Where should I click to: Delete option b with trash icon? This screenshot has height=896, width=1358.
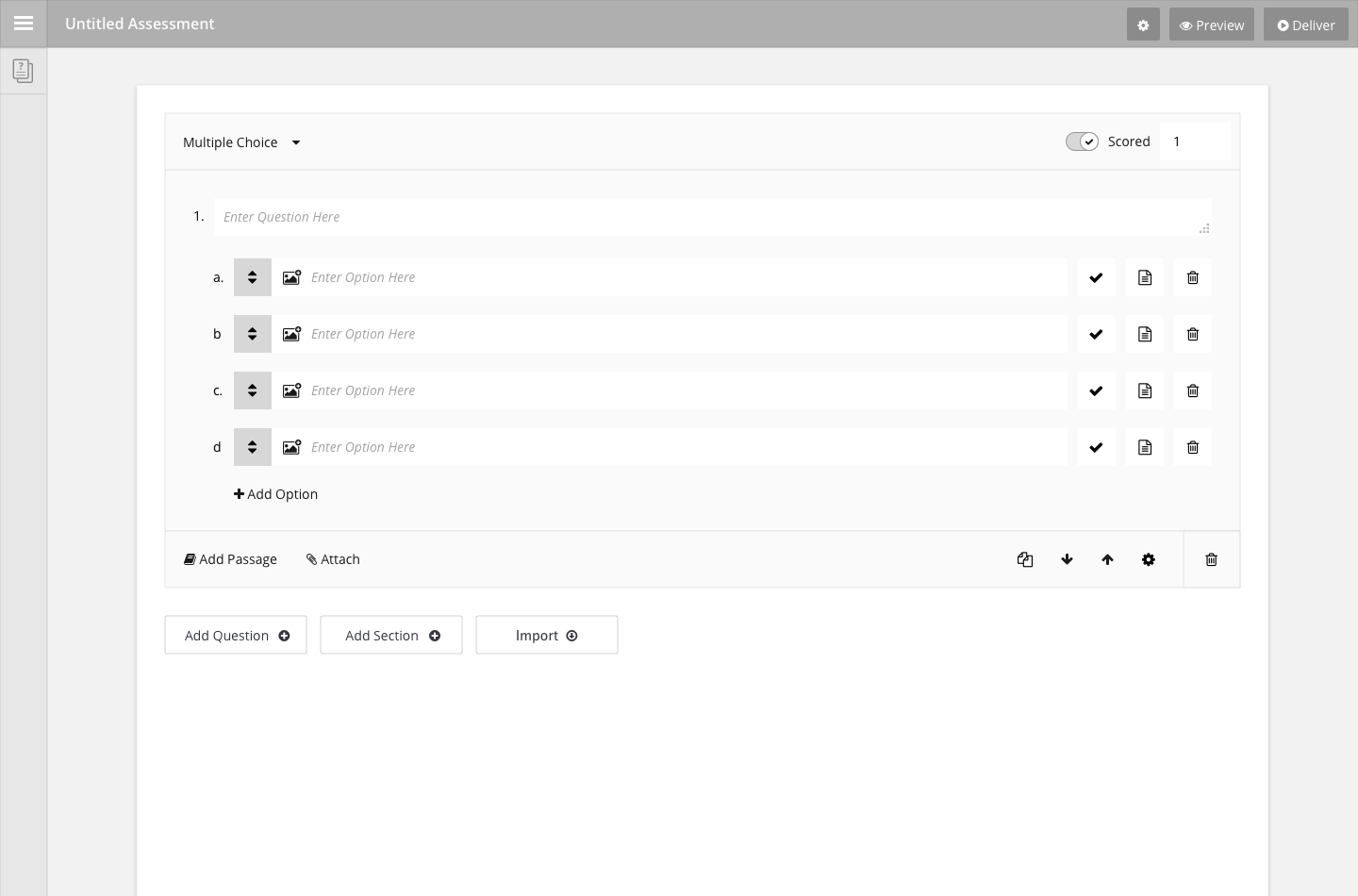[x=1192, y=334]
